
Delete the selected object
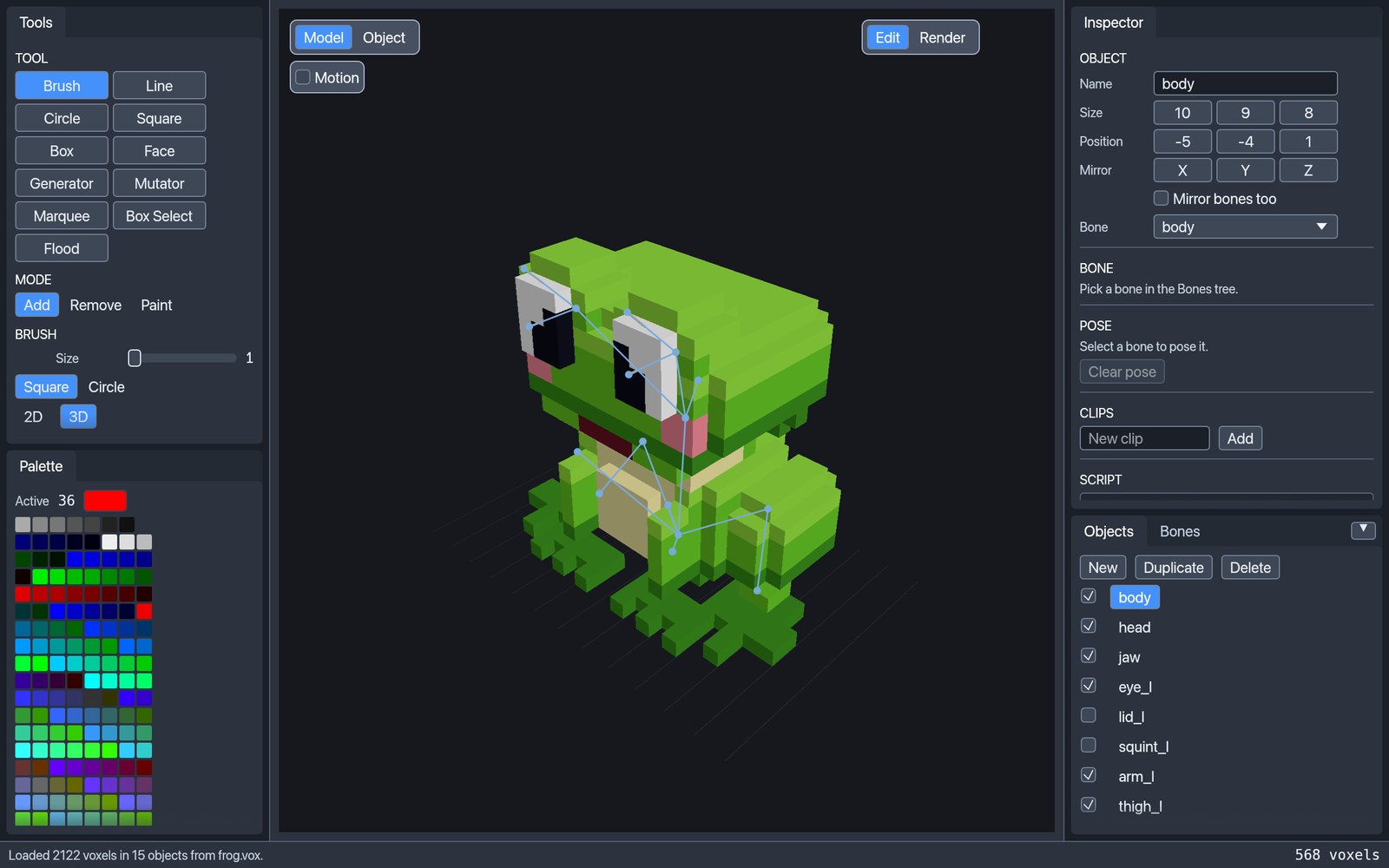[1250, 568]
